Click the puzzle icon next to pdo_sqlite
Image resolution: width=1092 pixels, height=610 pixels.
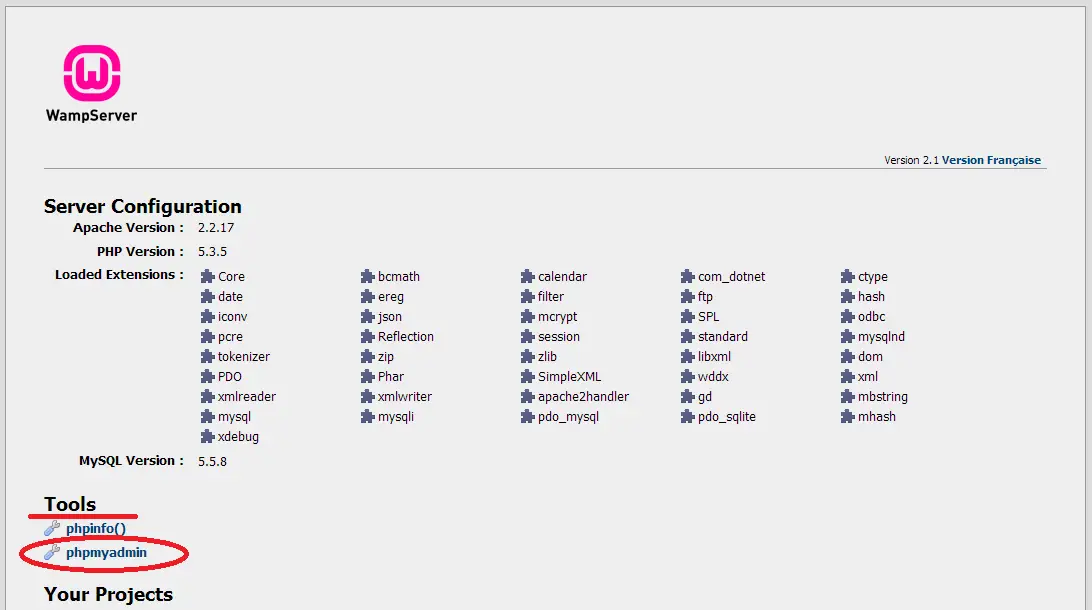tap(688, 417)
